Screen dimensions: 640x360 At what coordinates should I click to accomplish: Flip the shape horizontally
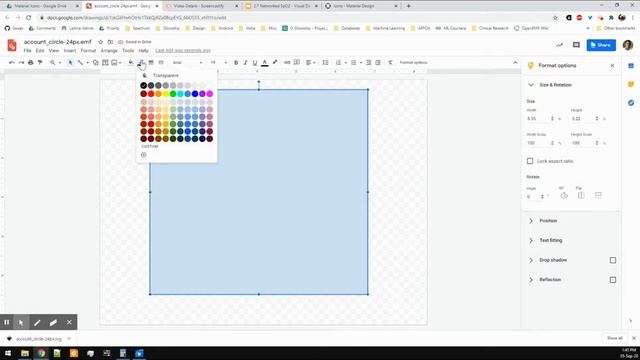pyautogui.click(x=581, y=196)
